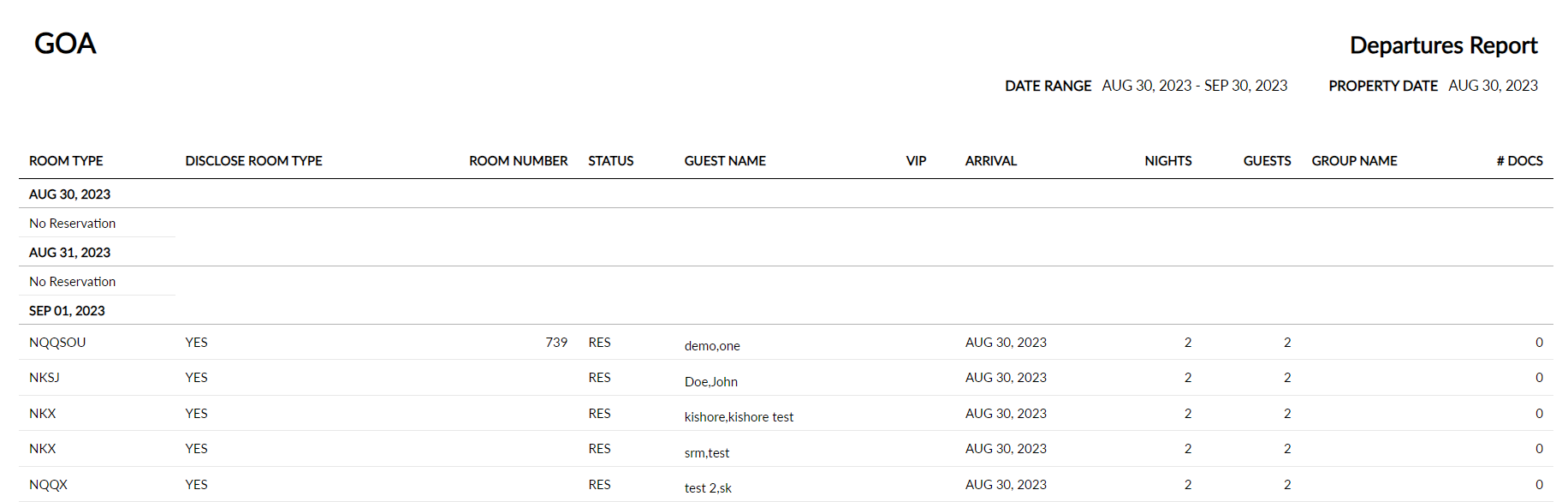The width and height of the screenshot is (1568, 502).
Task: Click room type NQQSOU
Action: 57,343
